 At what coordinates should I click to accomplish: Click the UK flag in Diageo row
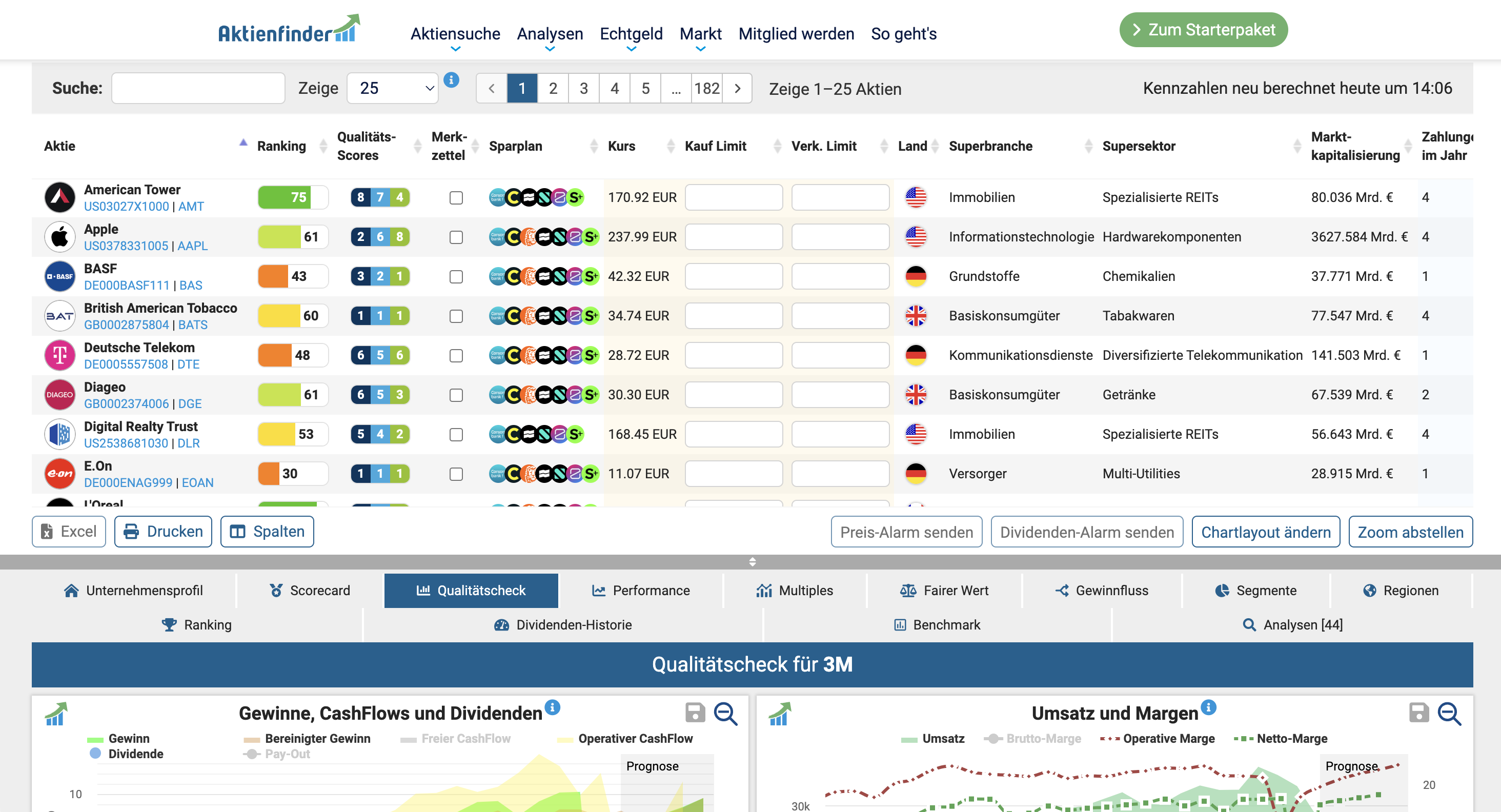click(916, 395)
